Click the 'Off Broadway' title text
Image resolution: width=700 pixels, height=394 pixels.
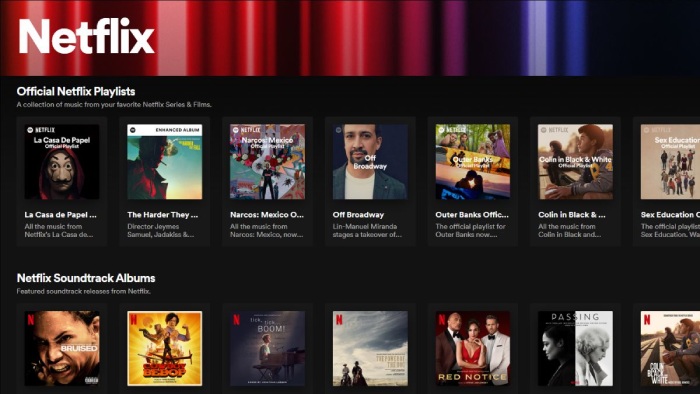358,215
